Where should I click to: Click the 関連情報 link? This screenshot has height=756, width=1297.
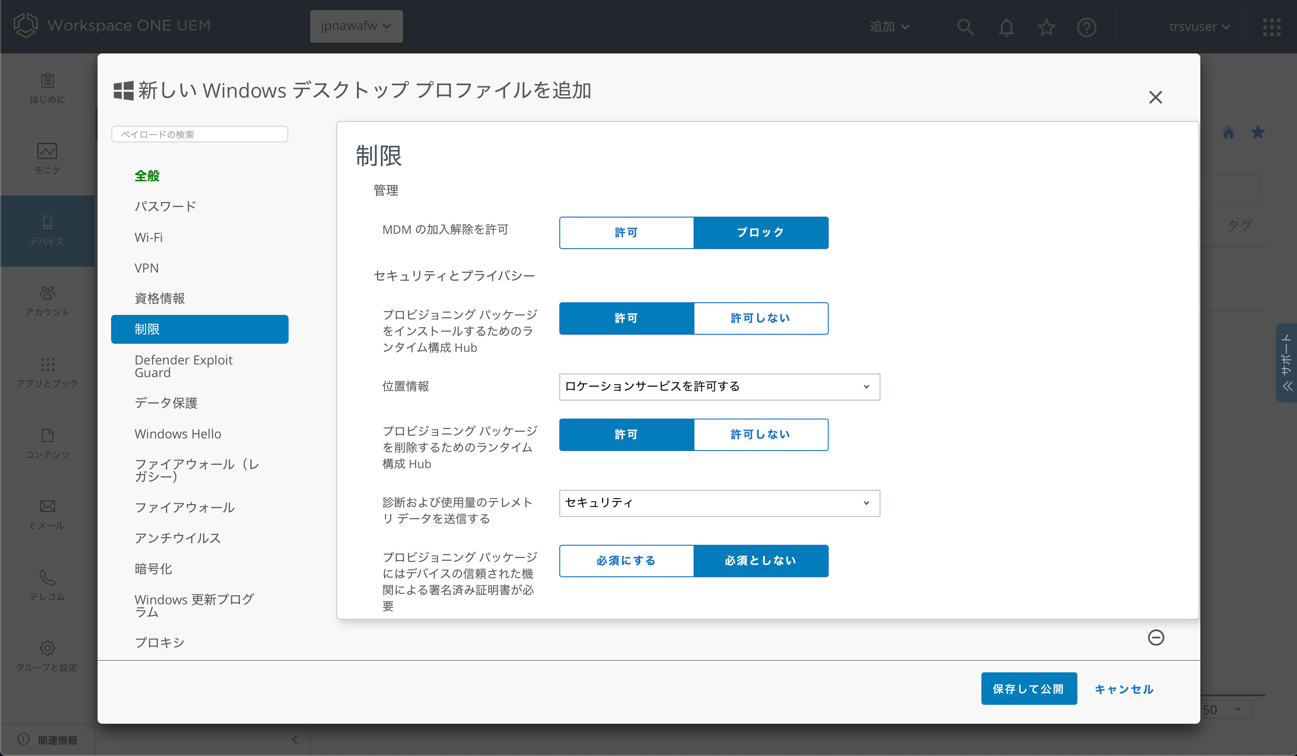58,740
